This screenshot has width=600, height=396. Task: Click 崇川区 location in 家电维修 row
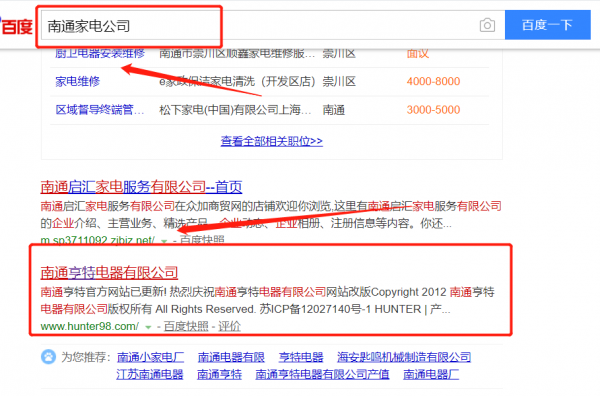(339, 81)
